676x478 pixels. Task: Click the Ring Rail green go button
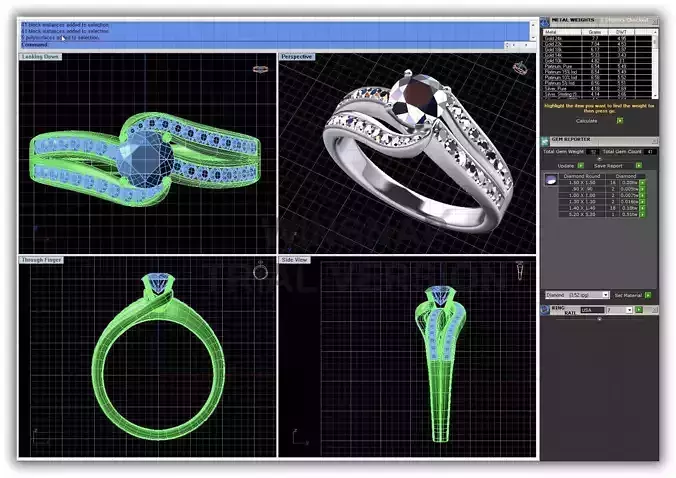point(638,309)
